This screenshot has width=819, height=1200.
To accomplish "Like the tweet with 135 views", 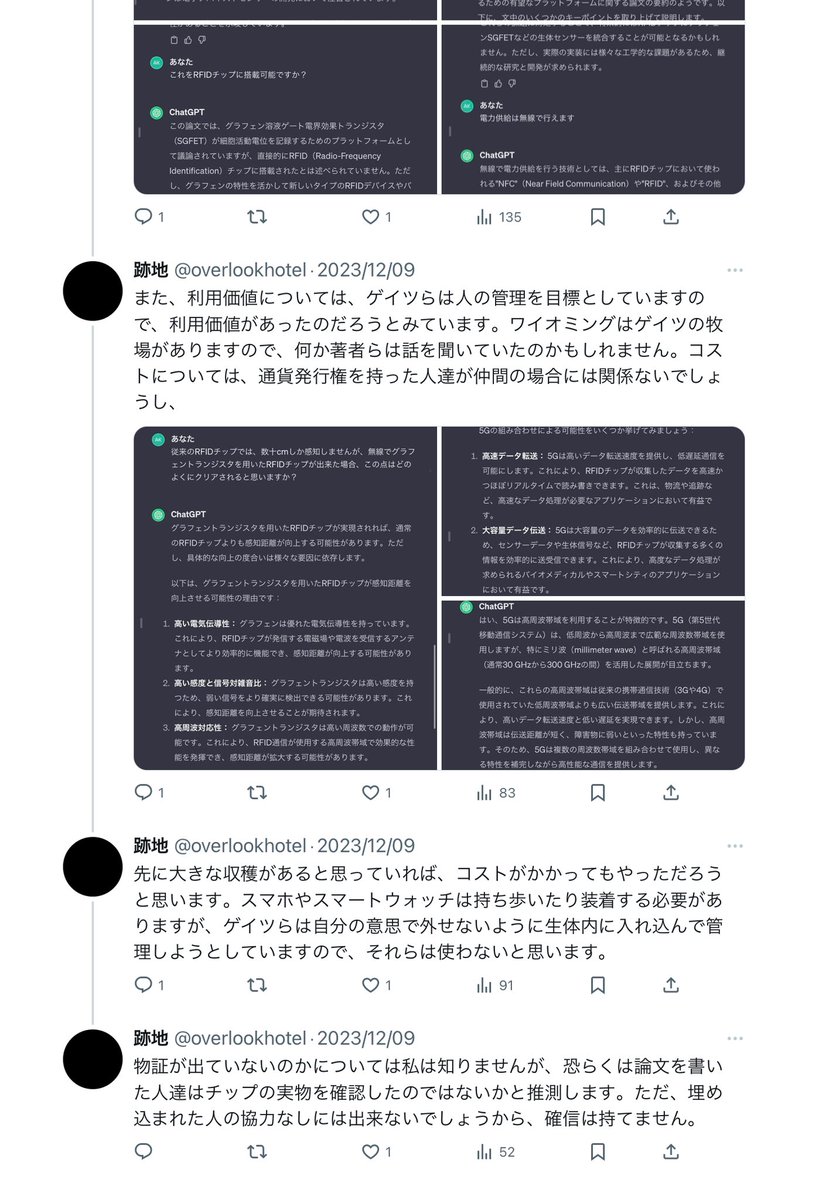I will click(370, 216).
